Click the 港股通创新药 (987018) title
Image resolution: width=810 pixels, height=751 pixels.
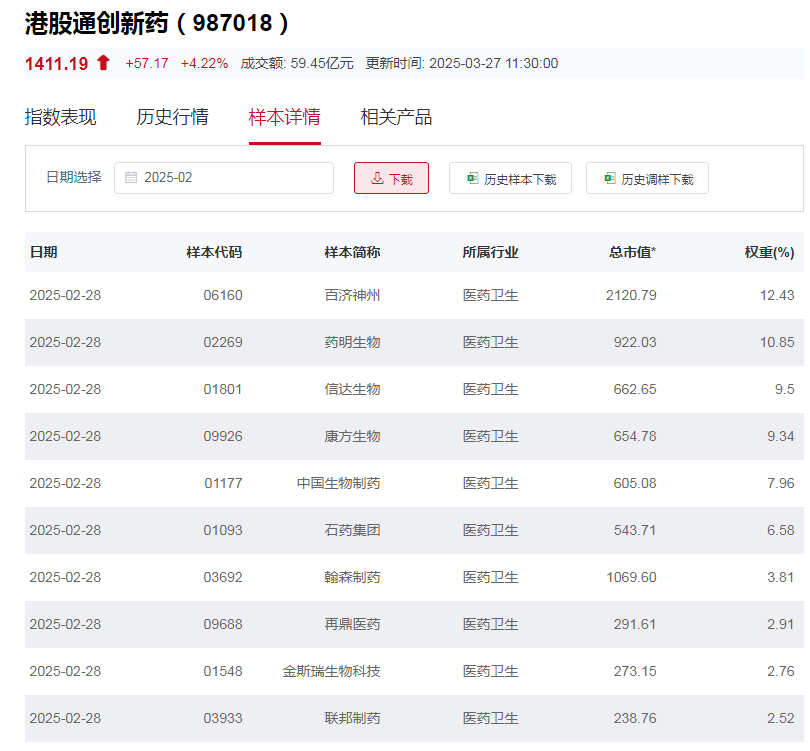157,23
